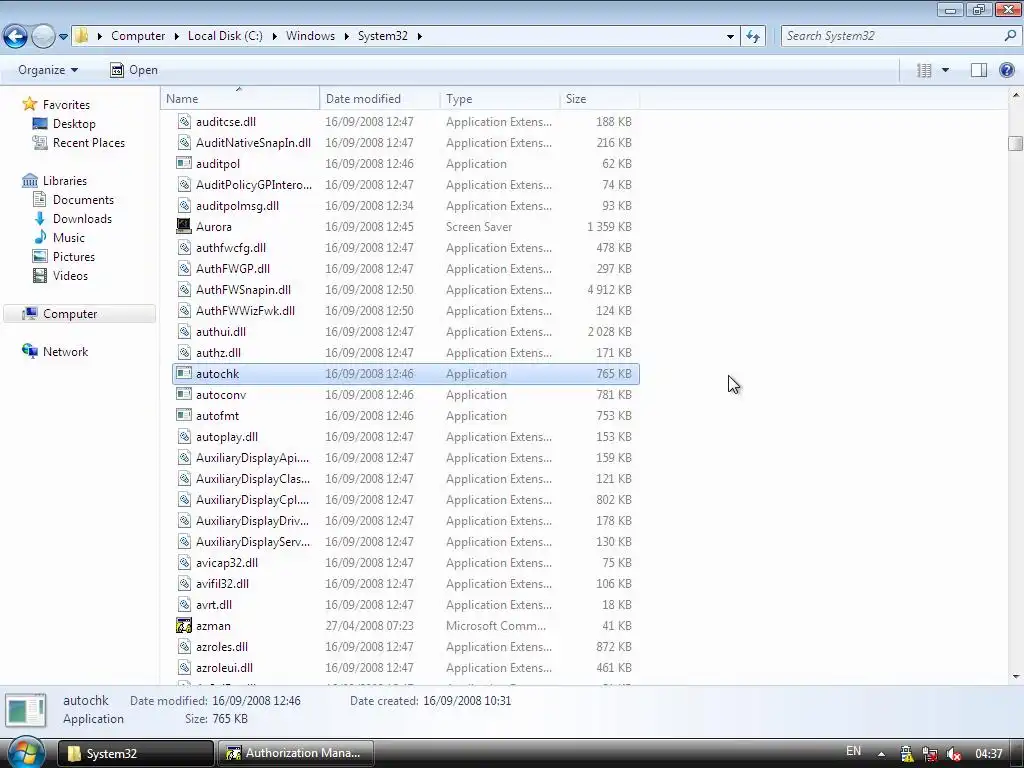1024x768 pixels.
Task: Sort by the Type column
Action: click(500, 99)
